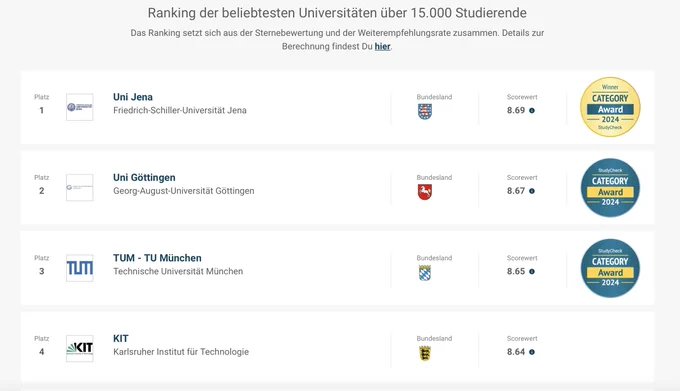Click the Uni Göttingen logo thumbnail

pyautogui.click(x=80, y=187)
